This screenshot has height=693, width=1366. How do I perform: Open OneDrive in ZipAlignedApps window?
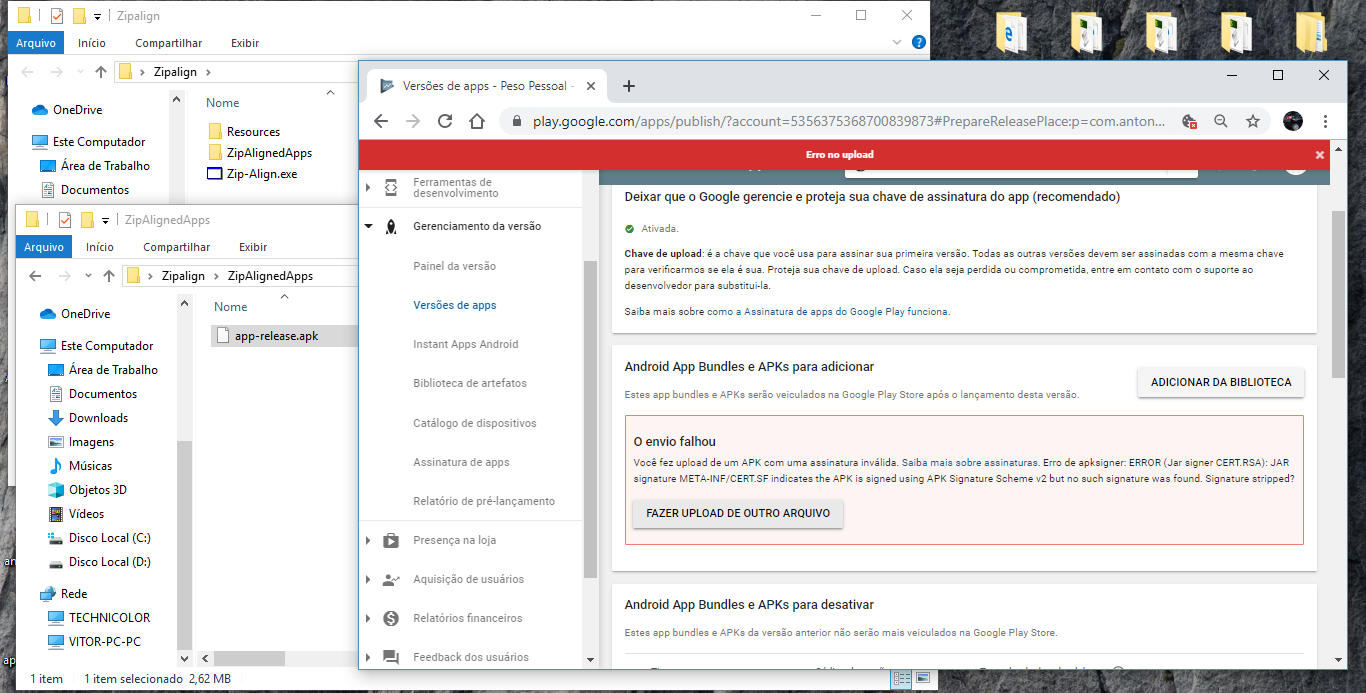click(85, 314)
